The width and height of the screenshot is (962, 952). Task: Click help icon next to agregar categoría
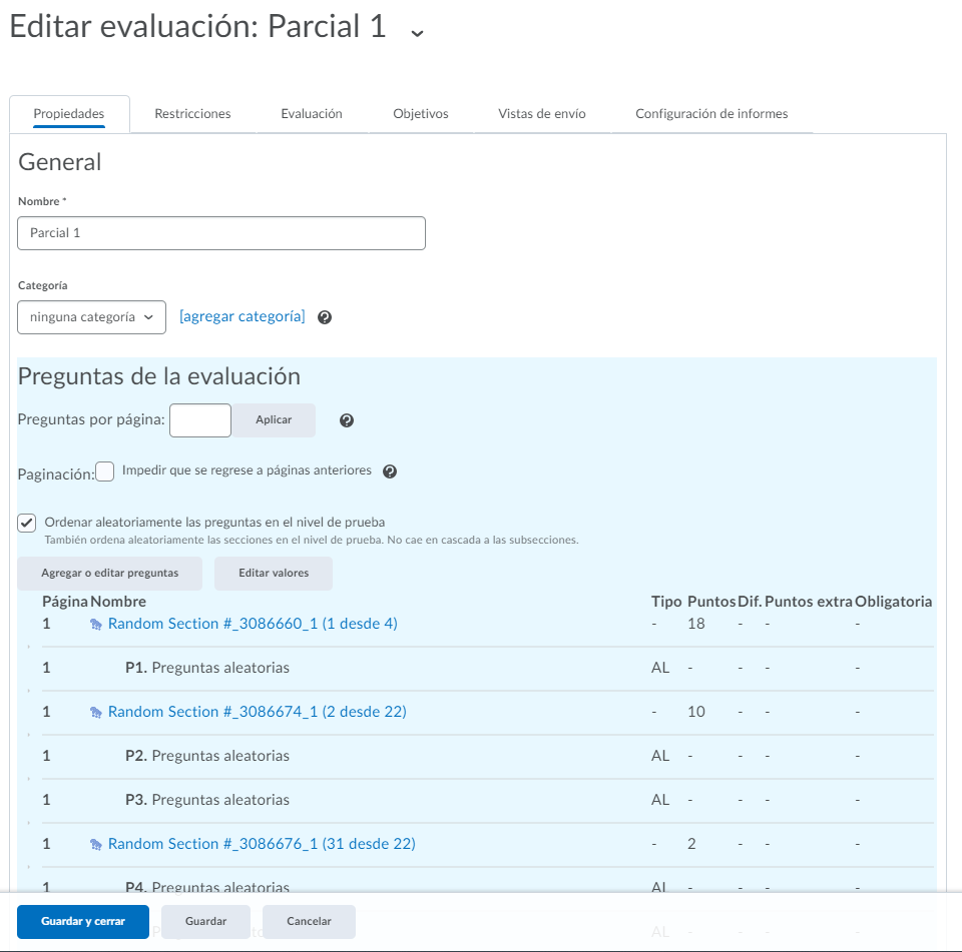click(324, 317)
